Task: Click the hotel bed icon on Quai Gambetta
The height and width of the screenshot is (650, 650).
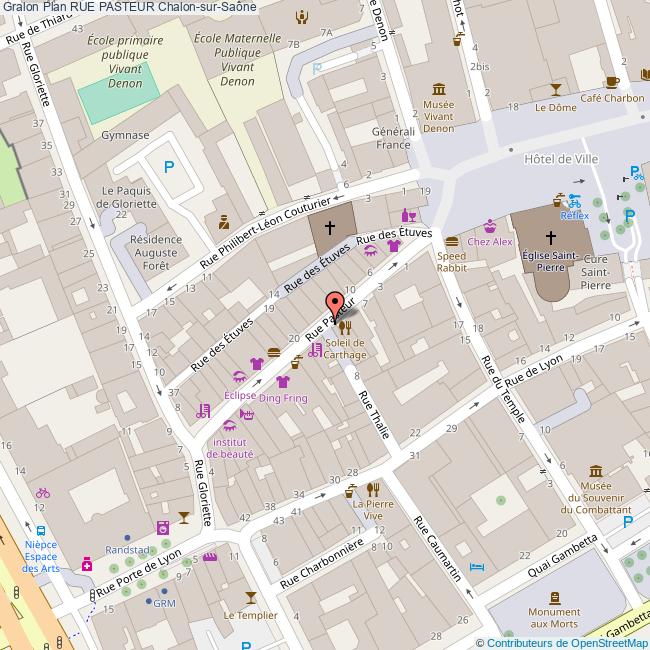Action: tap(478, 567)
